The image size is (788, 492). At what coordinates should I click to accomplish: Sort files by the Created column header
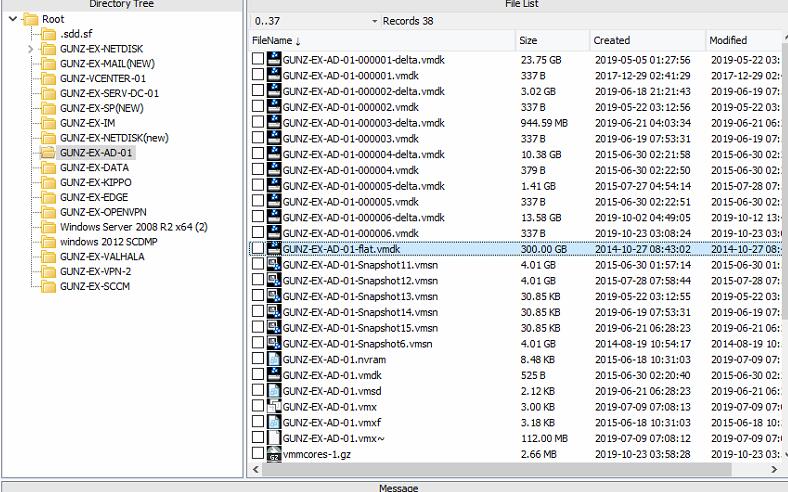(x=611, y=40)
